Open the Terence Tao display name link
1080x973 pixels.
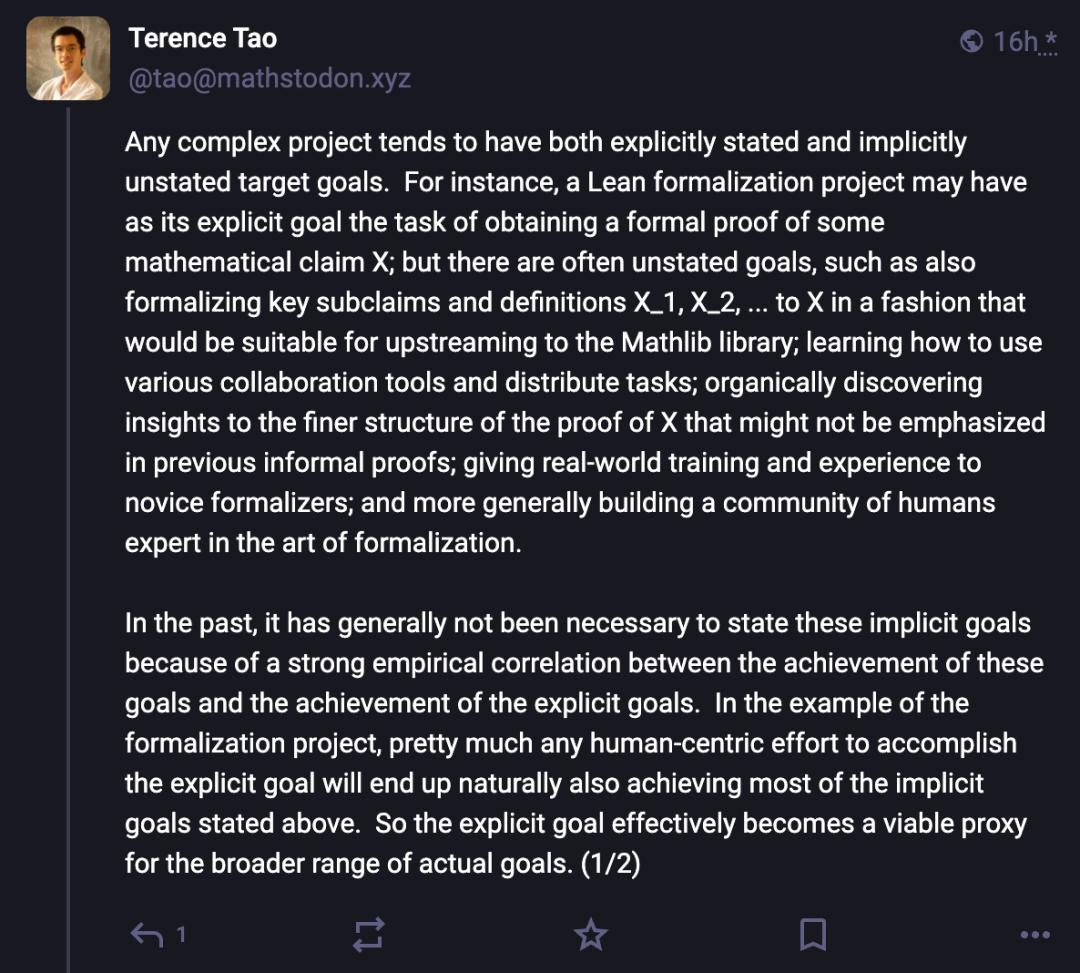coord(202,39)
